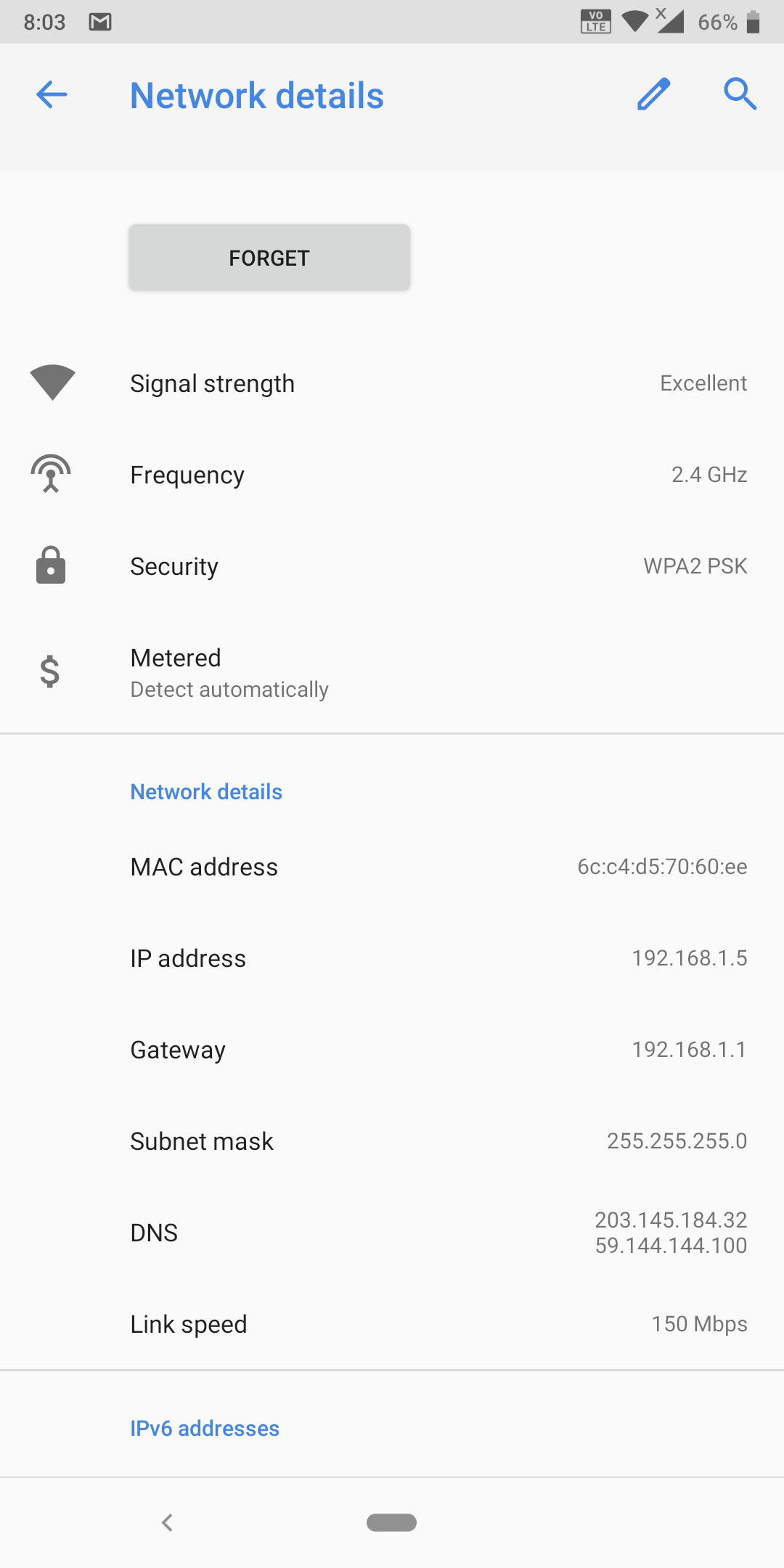Select the MAC address row

point(392,867)
